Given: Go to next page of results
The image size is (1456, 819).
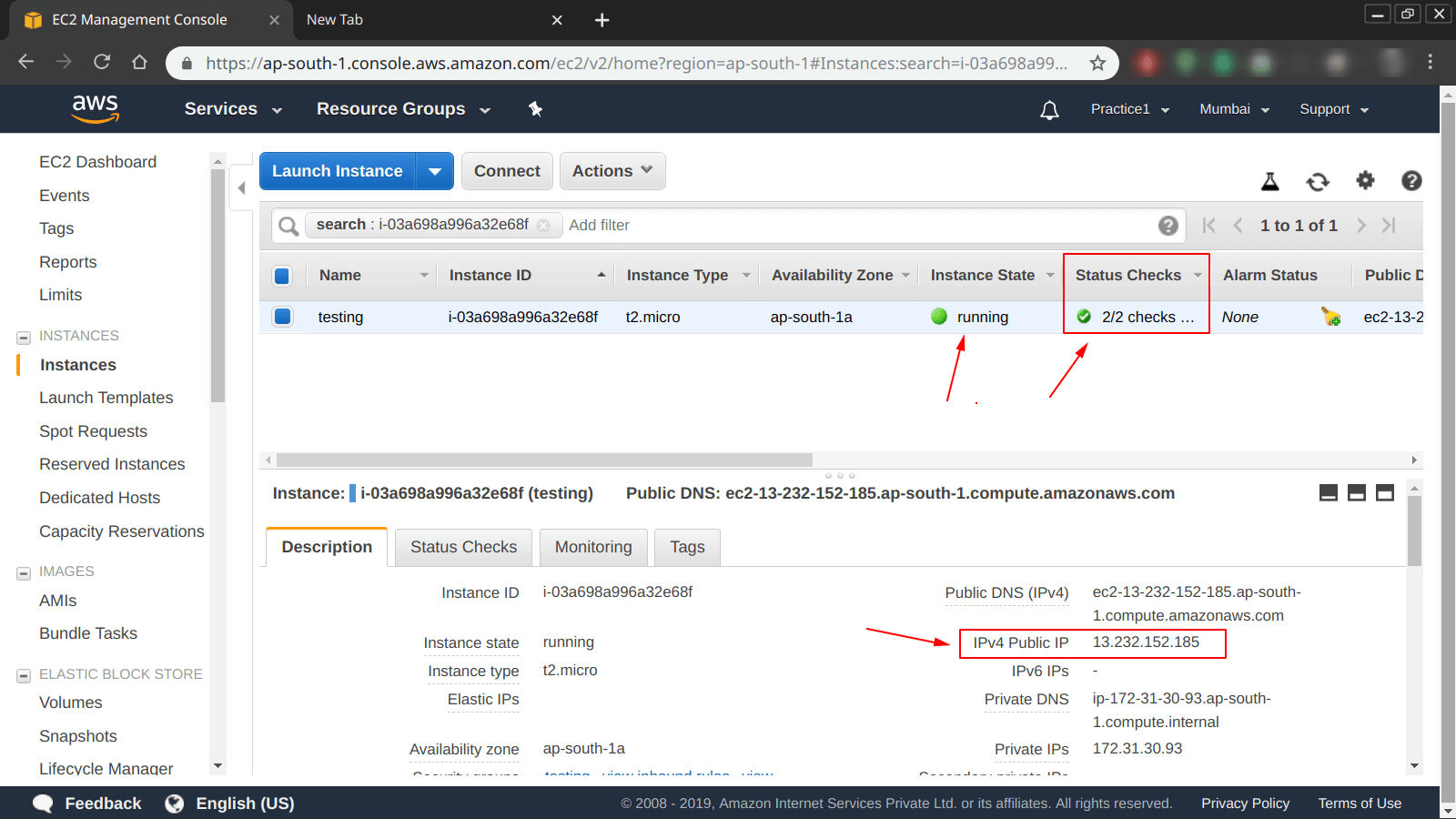Looking at the screenshot, I should pyautogui.click(x=1361, y=225).
